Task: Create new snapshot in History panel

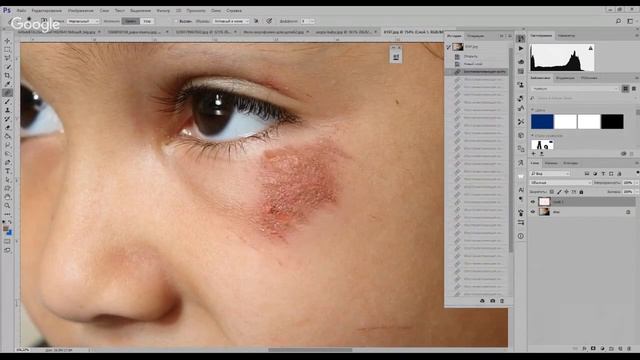Action: 493,301
